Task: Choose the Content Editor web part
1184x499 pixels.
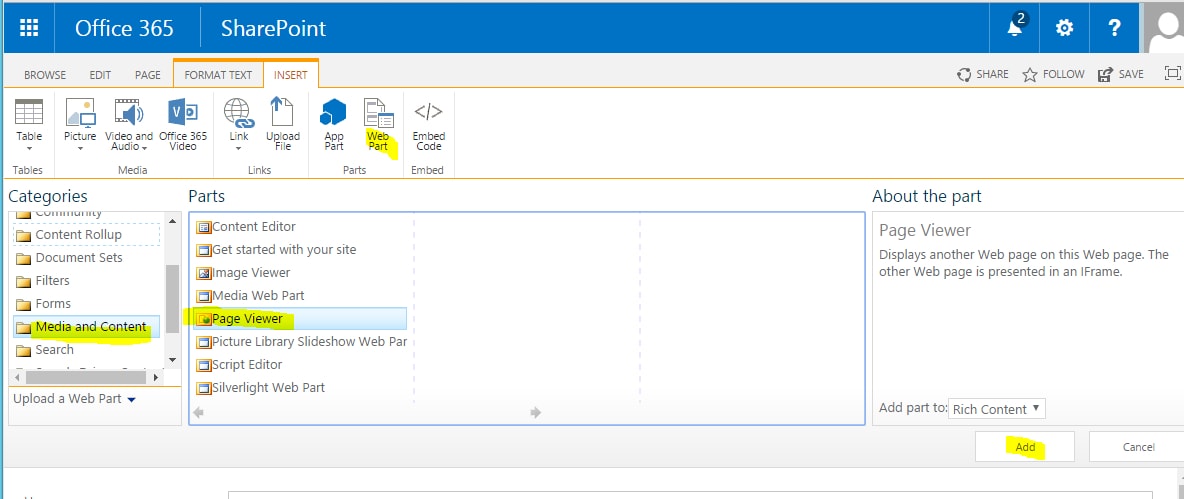Action: click(246, 226)
